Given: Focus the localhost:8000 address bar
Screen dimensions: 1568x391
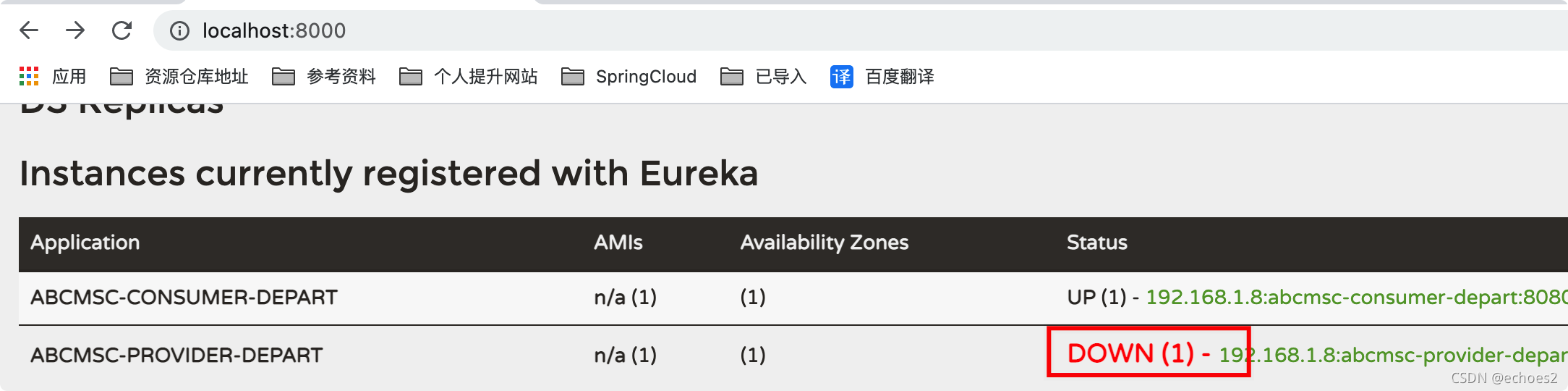Looking at the screenshot, I should pos(861,30).
